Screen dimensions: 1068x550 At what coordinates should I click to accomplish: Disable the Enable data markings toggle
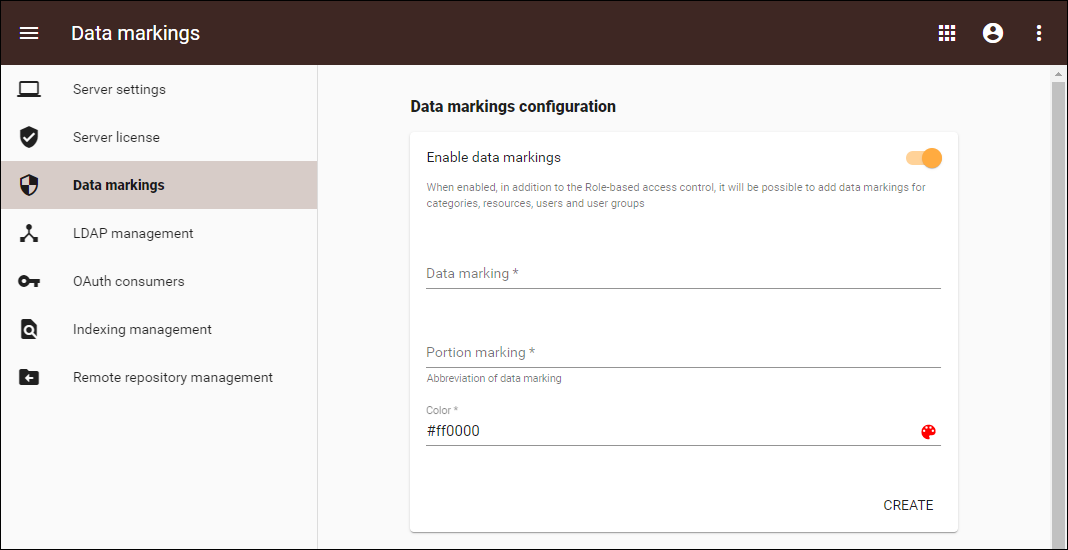click(925, 158)
